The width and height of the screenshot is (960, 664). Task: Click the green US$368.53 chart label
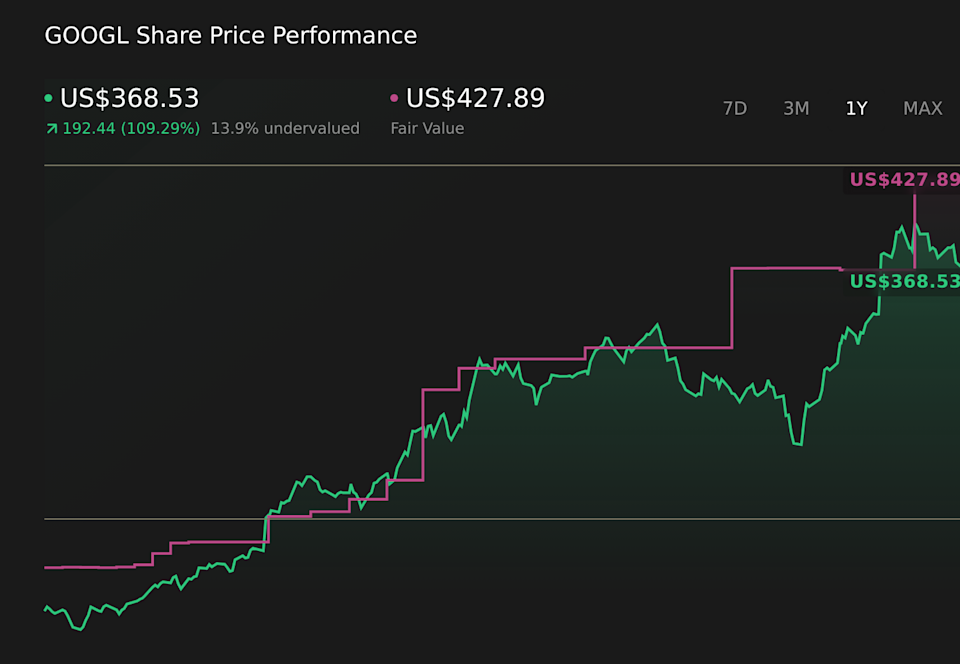904,282
